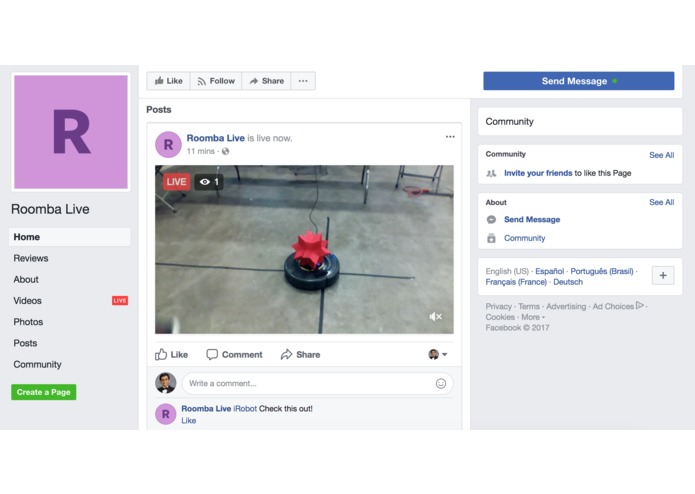The image size is (695, 494).
Task: Switch language to Português (Brasil)
Action: [x=602, y=271]
